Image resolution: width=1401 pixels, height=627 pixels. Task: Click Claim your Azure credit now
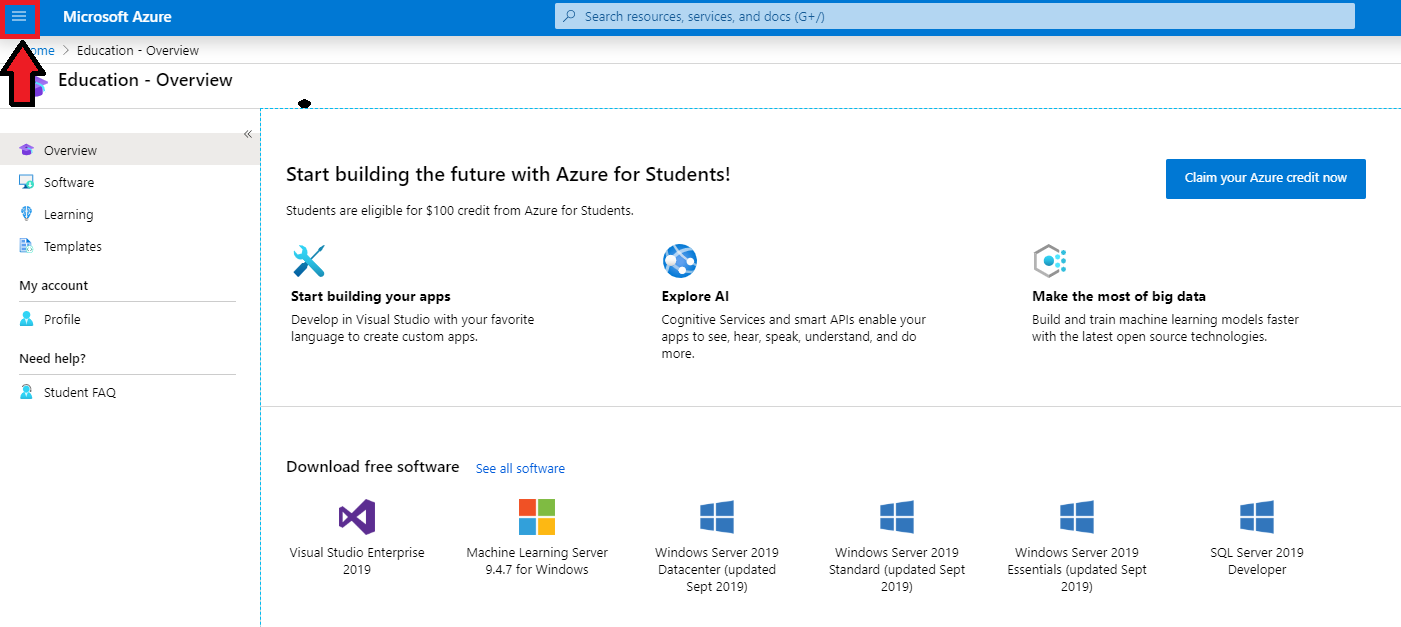[1266, 178]
